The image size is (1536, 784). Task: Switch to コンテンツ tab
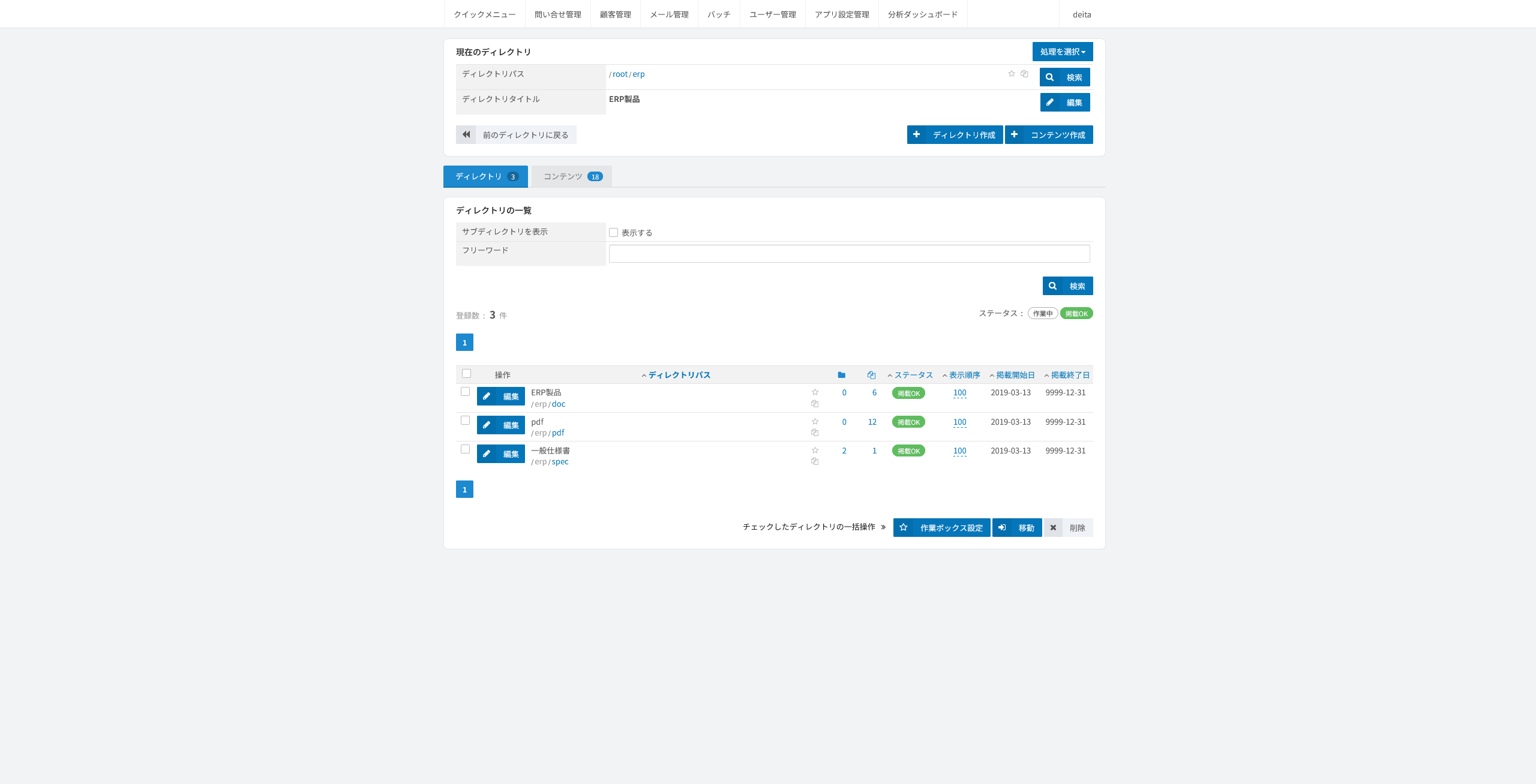click(x=572, y=176)
